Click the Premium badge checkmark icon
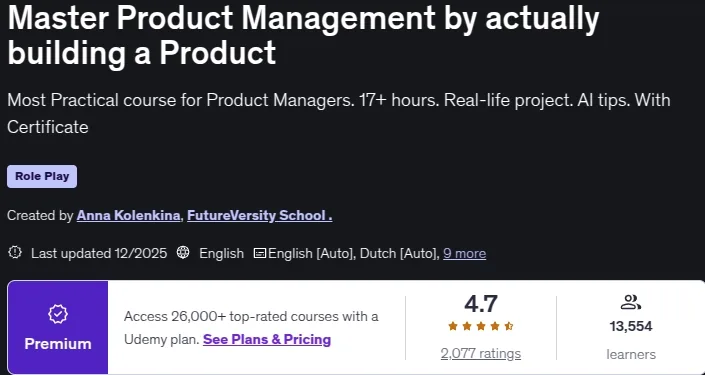Viewport: 705px width, 375px height. coord(58,314)
